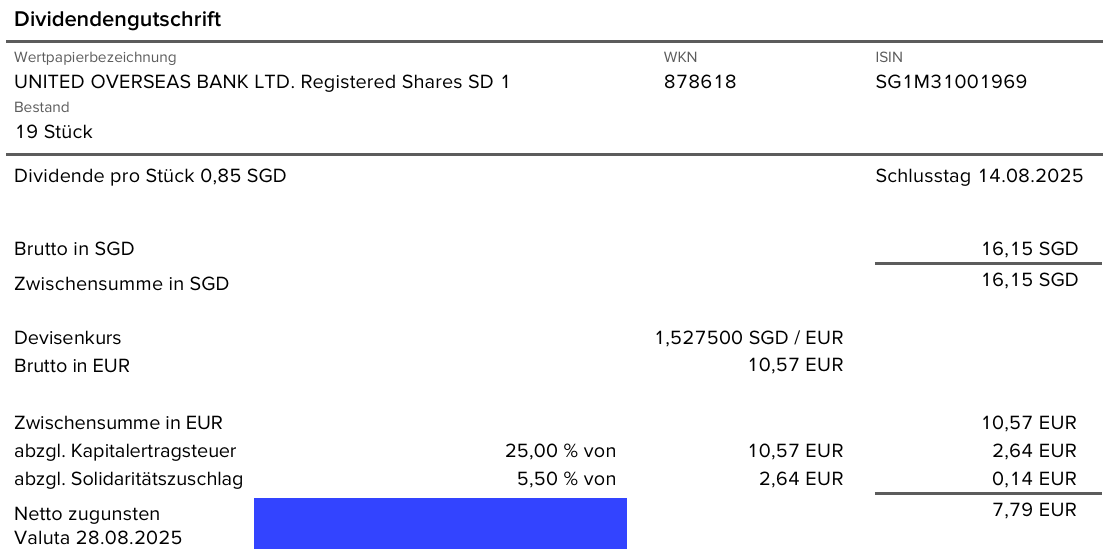
Task: Click the abzgl. Solidaritätszuschlag label
Action: pyautogui.click(x=128, y=479)
